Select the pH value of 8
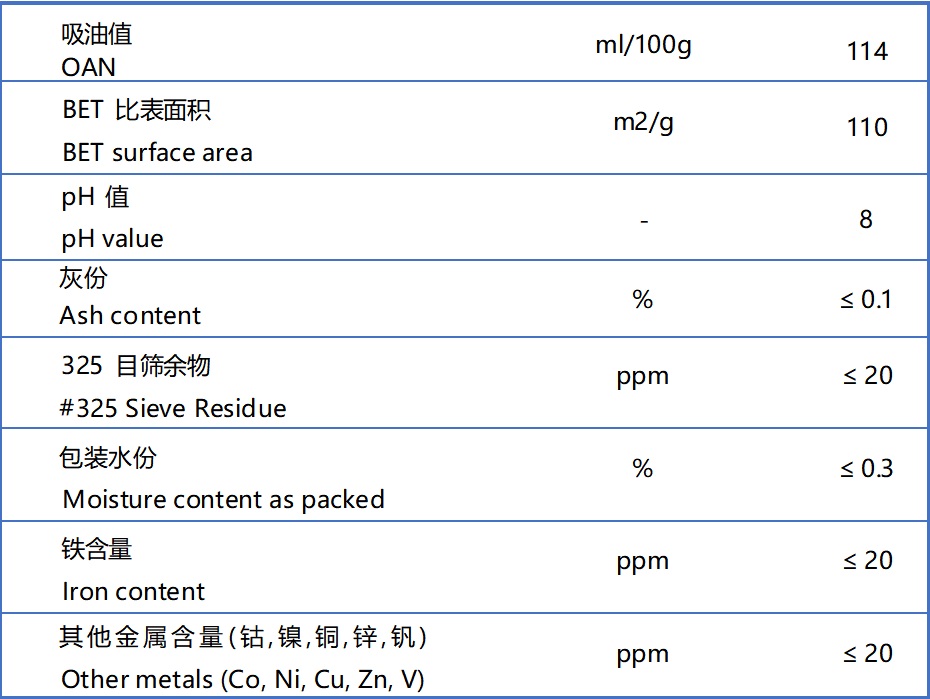This screenshot has height=699, width=930. (866, 219)
